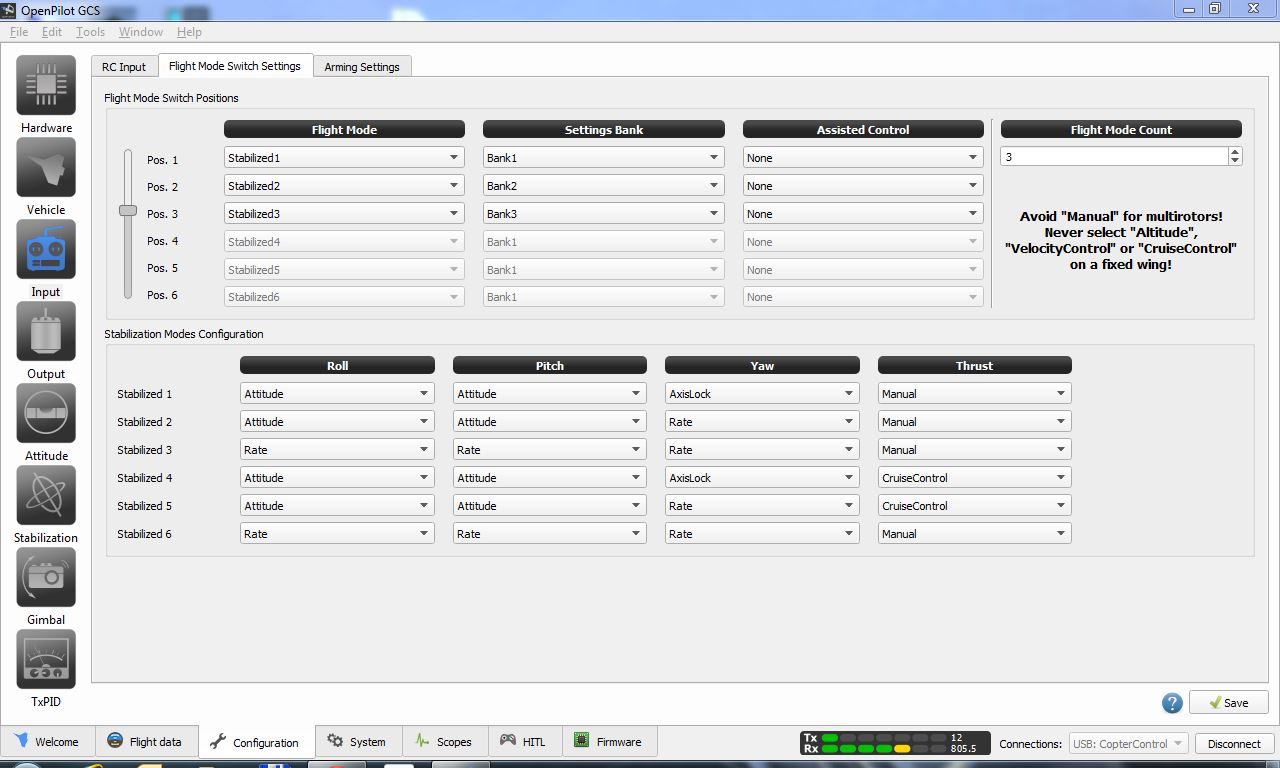Open Pos. 3 Flight Mode dropdown
1280x768 pixels.
344,214
